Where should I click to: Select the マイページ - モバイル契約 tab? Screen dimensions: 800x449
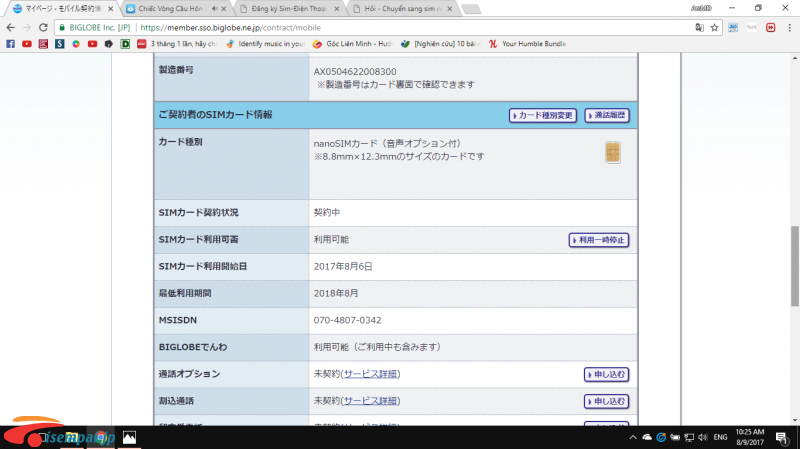(63, 9)
